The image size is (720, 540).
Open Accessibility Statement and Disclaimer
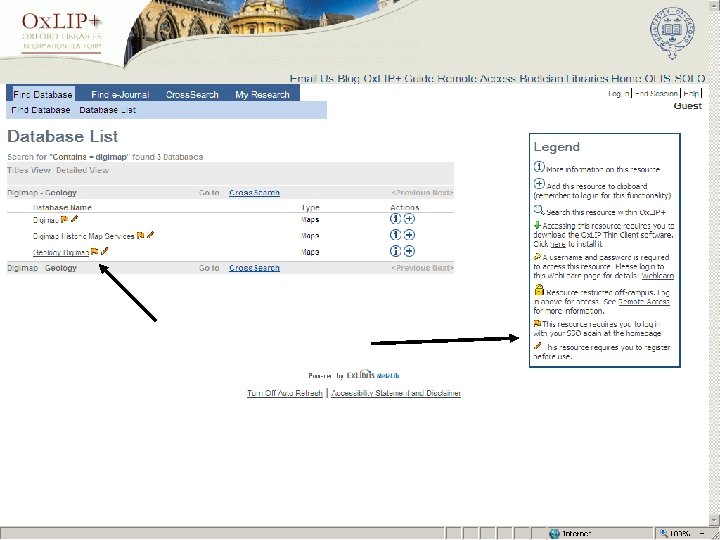[x=395, y=394]
